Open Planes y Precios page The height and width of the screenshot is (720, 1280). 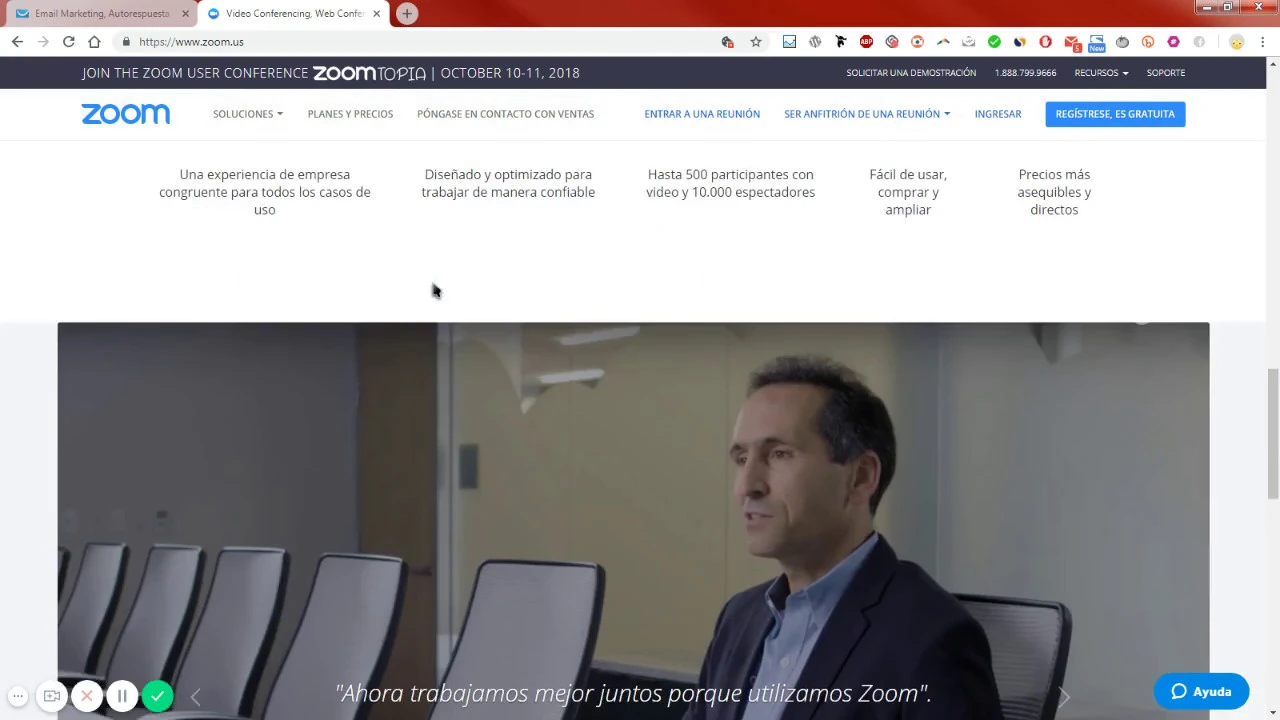350,114
